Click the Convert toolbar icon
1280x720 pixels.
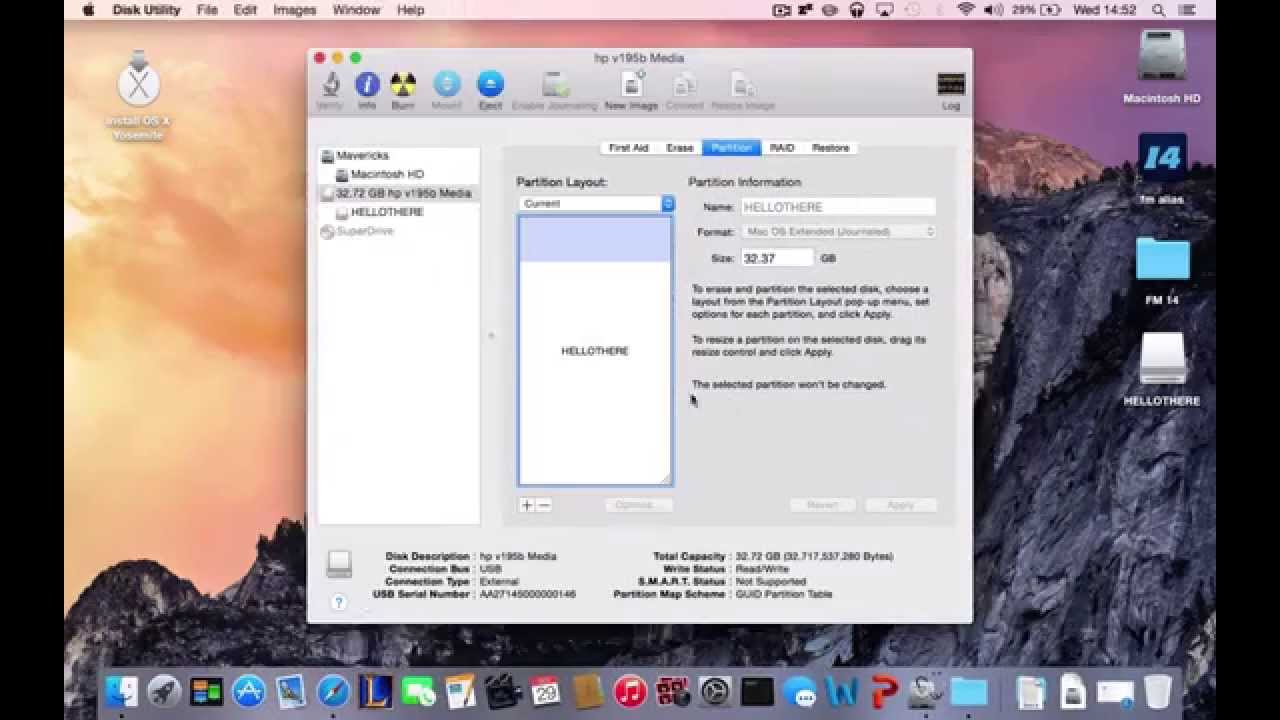click(x=684, y=90)
